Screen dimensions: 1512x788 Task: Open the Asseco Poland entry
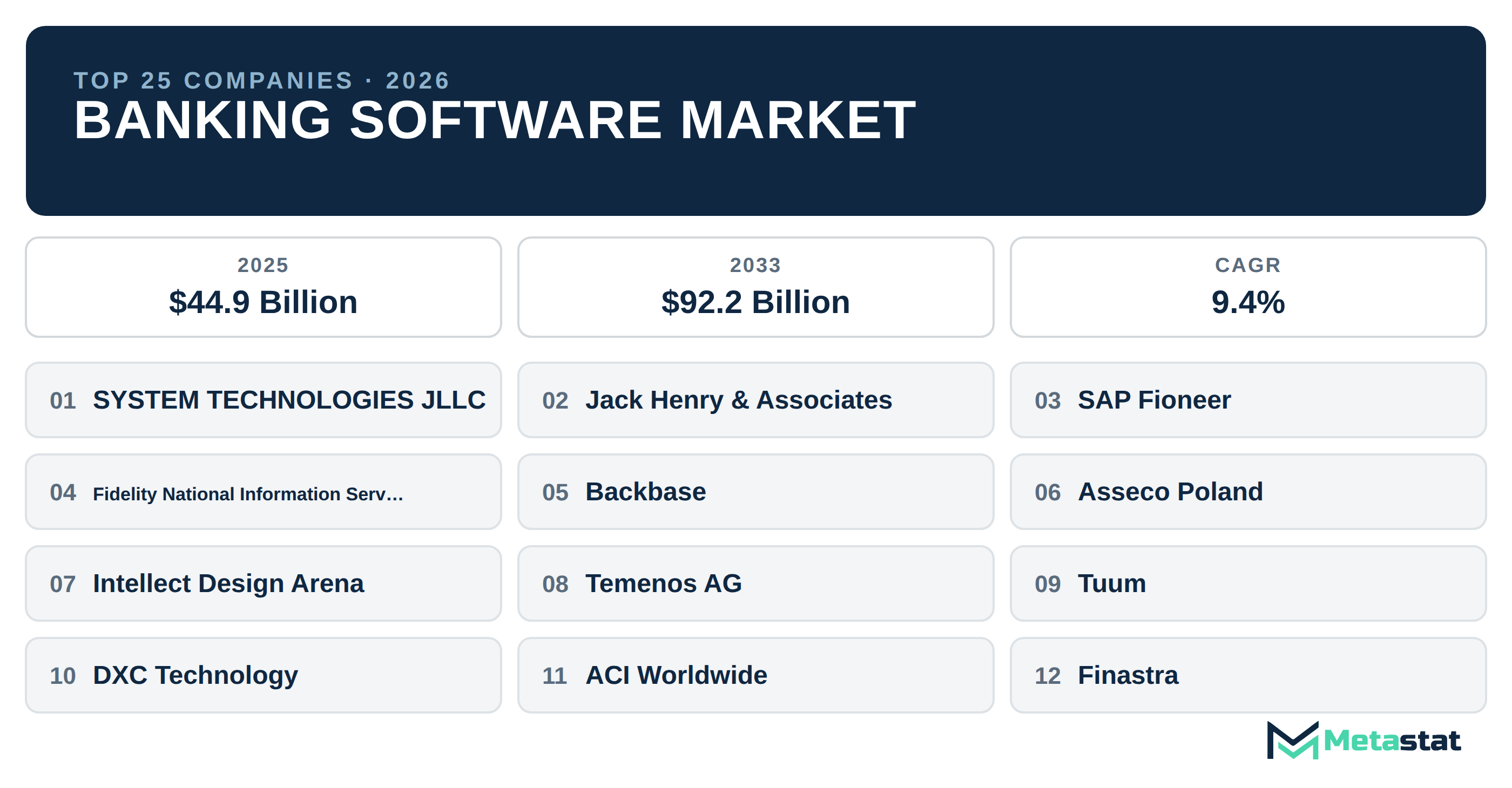pyautogui.click(x=1248, y=492)
